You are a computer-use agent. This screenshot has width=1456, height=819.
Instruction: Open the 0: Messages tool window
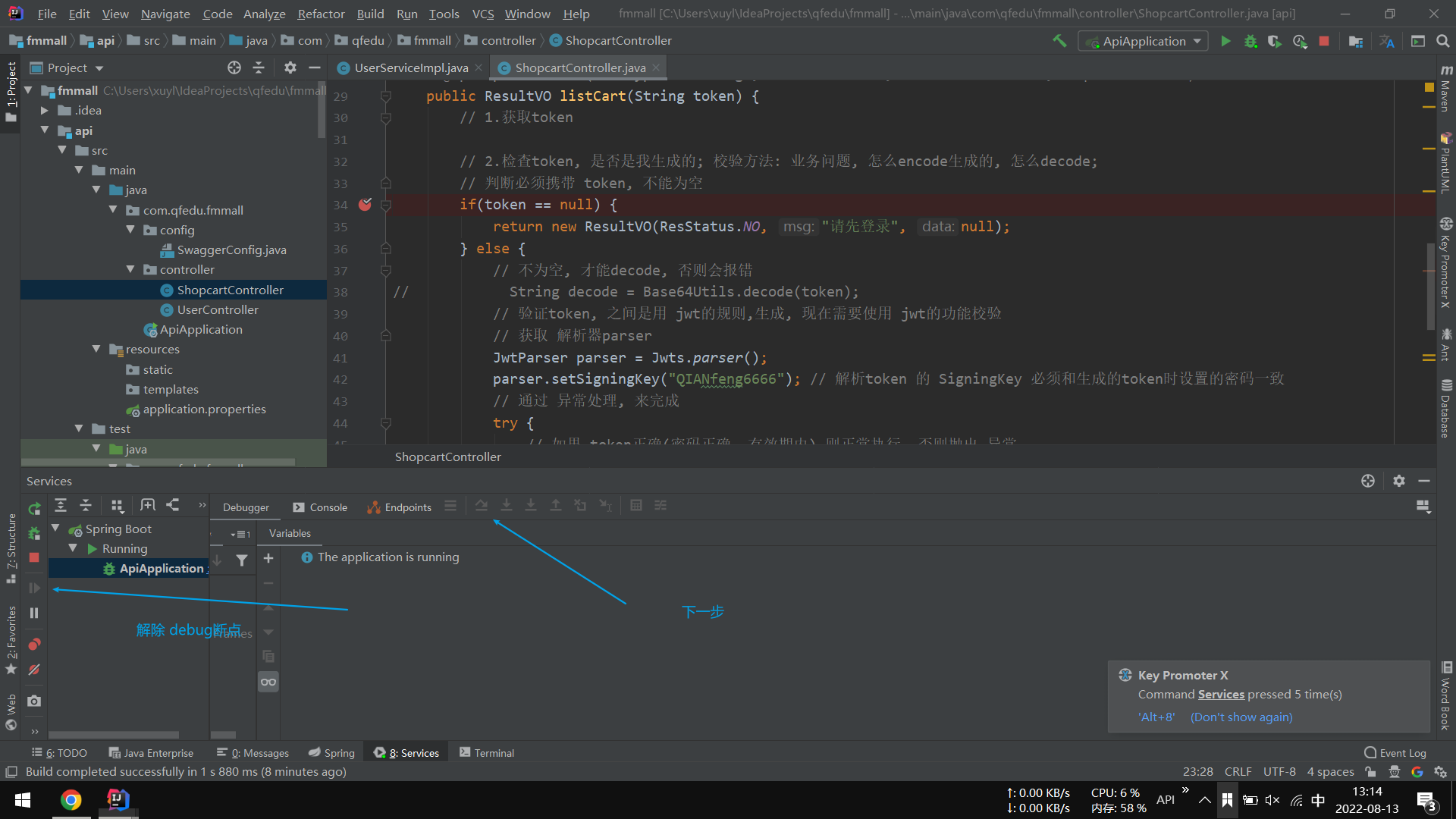(x=253, y=753)
